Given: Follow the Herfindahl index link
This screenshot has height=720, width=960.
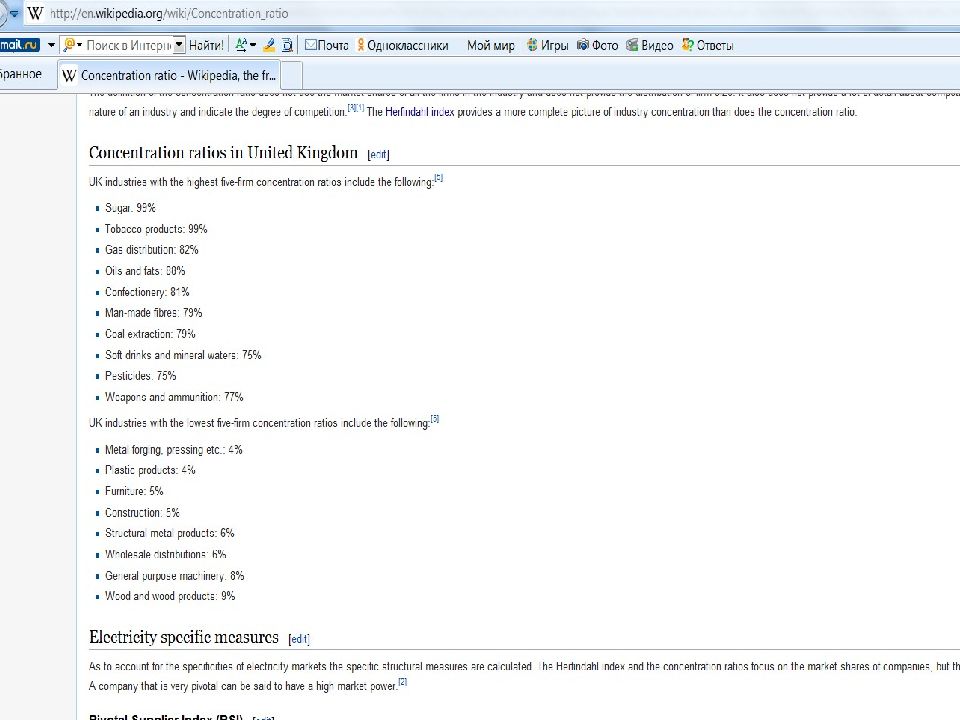Looking at the screenshot, I should (420, 111).
